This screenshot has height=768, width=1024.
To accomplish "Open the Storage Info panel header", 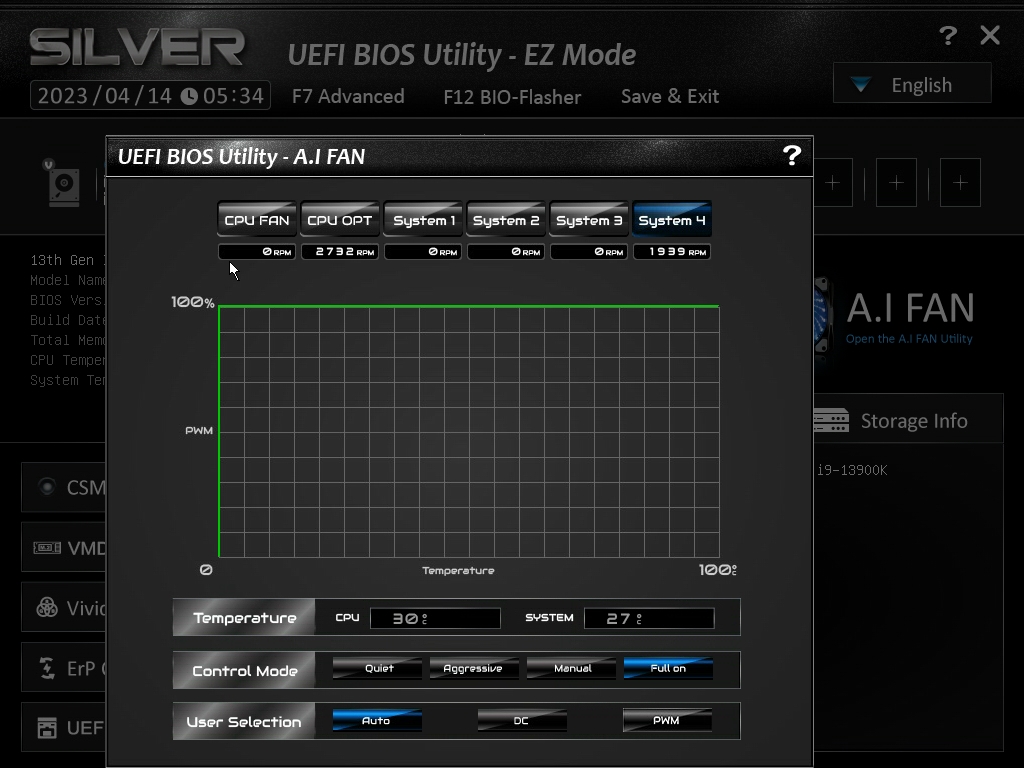I will coord(908,419).
